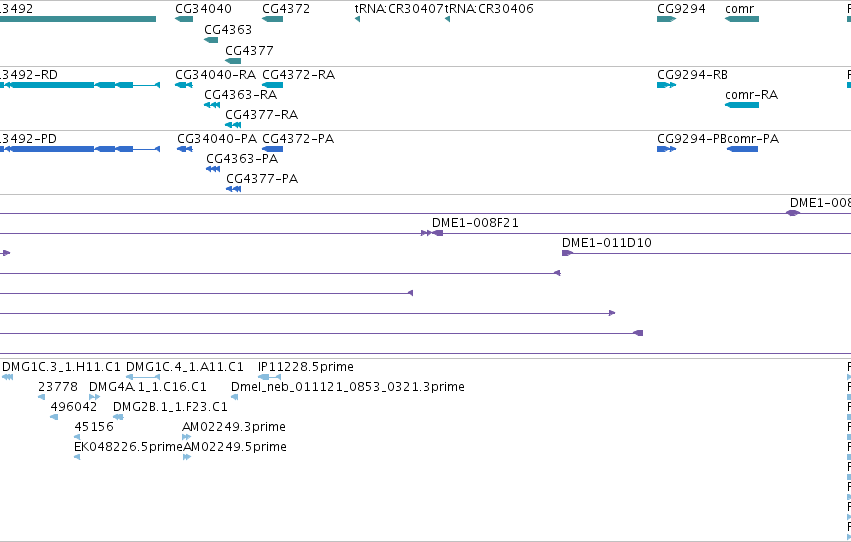Select the DMG2B.1_1.F23.C1 EST label
851x542 pixels.
pos(170,407)
